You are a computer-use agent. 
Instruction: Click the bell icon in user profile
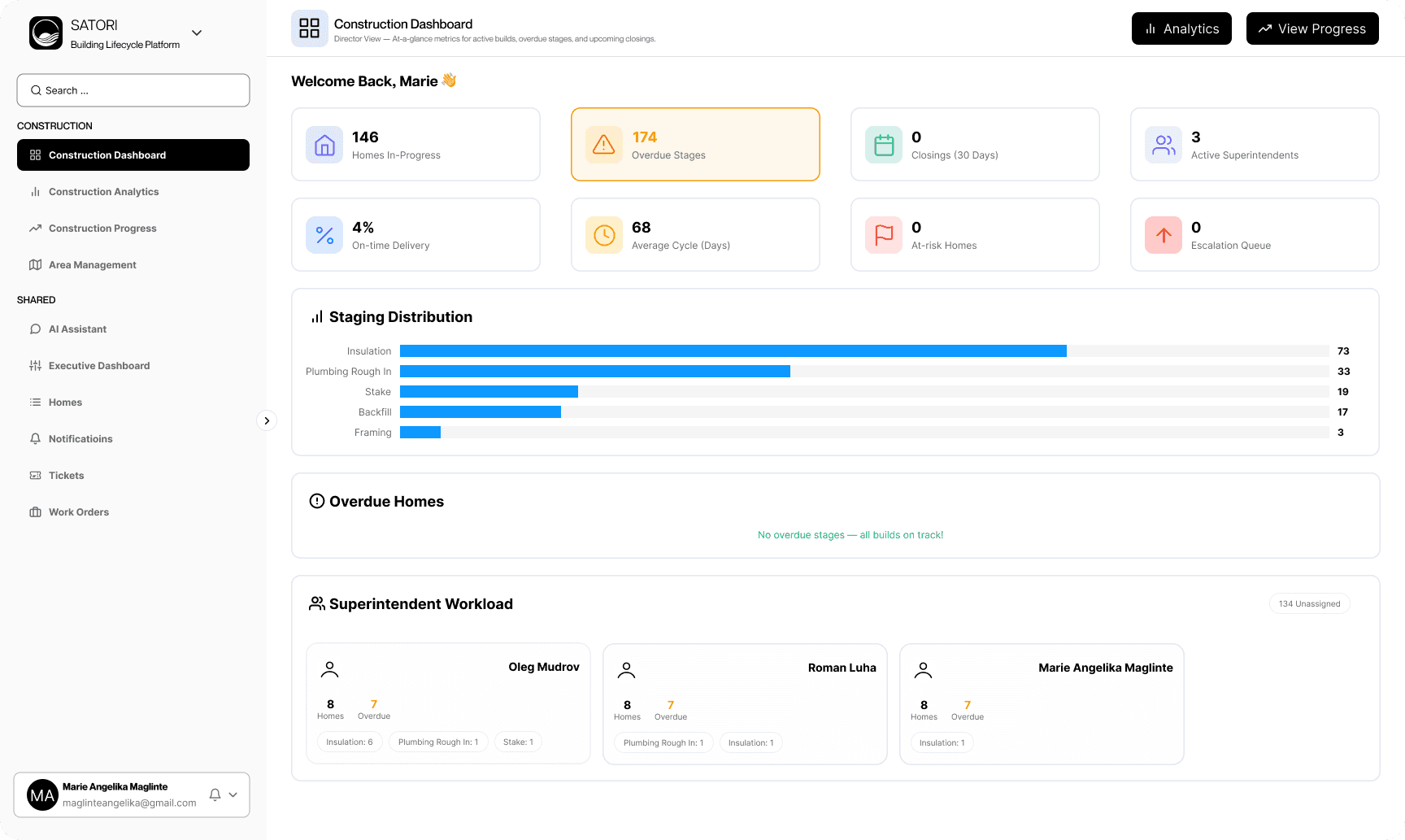click(x=215, y=795)
